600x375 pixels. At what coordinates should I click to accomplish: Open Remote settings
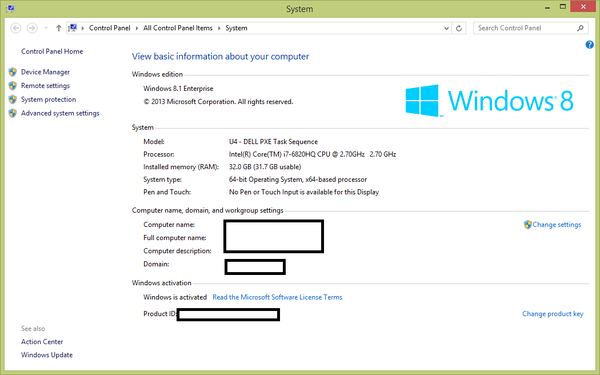click(46, 86)
